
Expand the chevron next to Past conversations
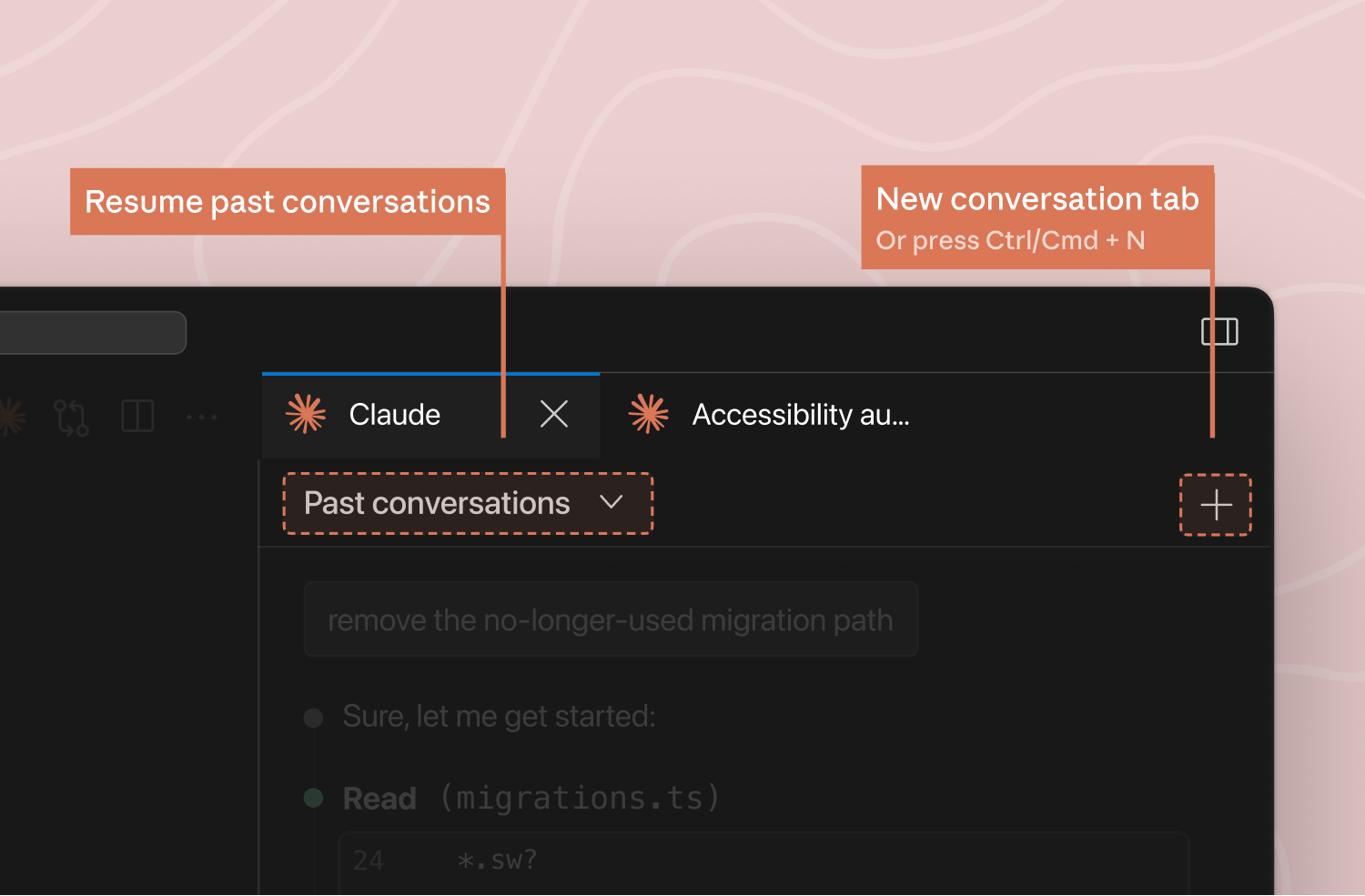tap(612, 502)
